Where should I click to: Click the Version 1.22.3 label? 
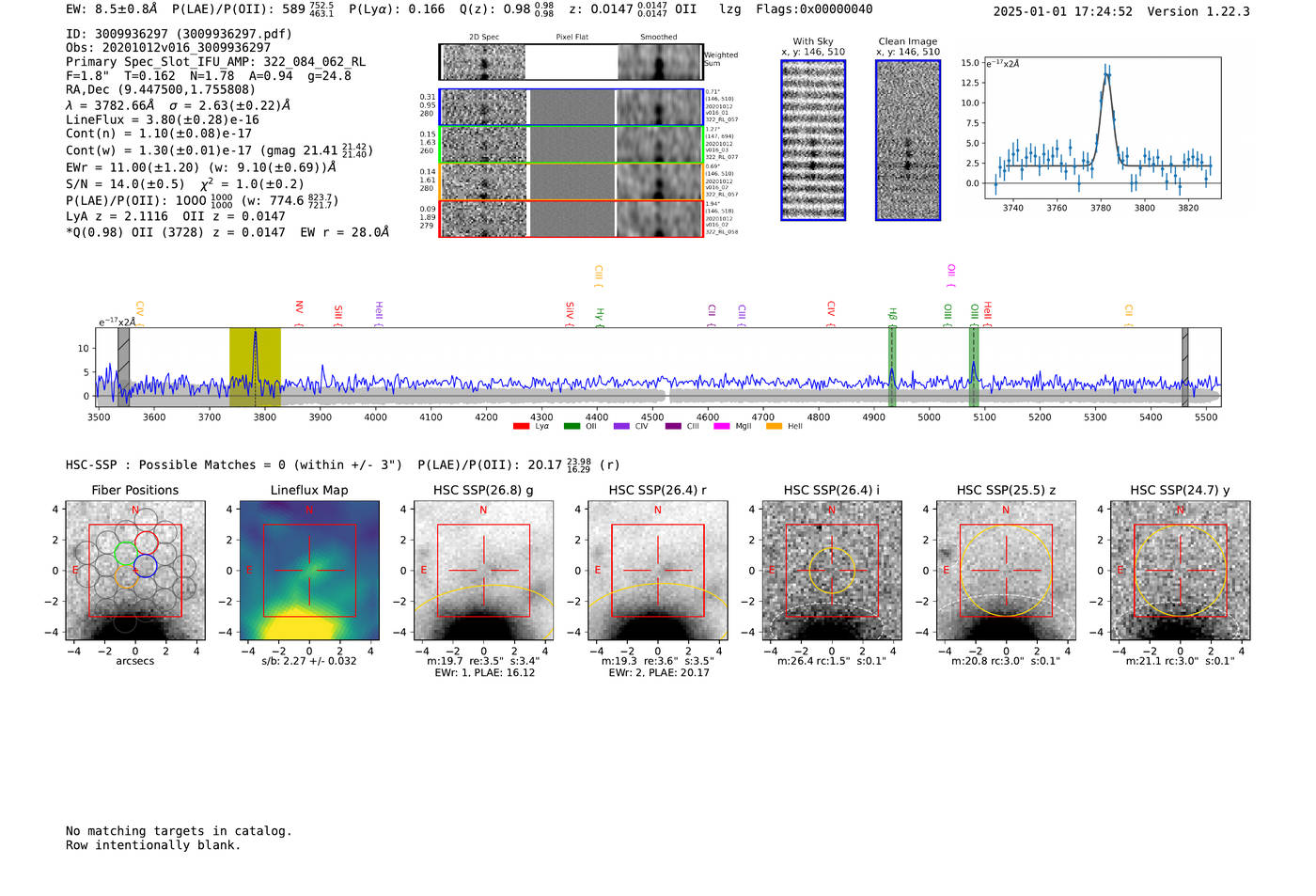(x=1198, y=11)
